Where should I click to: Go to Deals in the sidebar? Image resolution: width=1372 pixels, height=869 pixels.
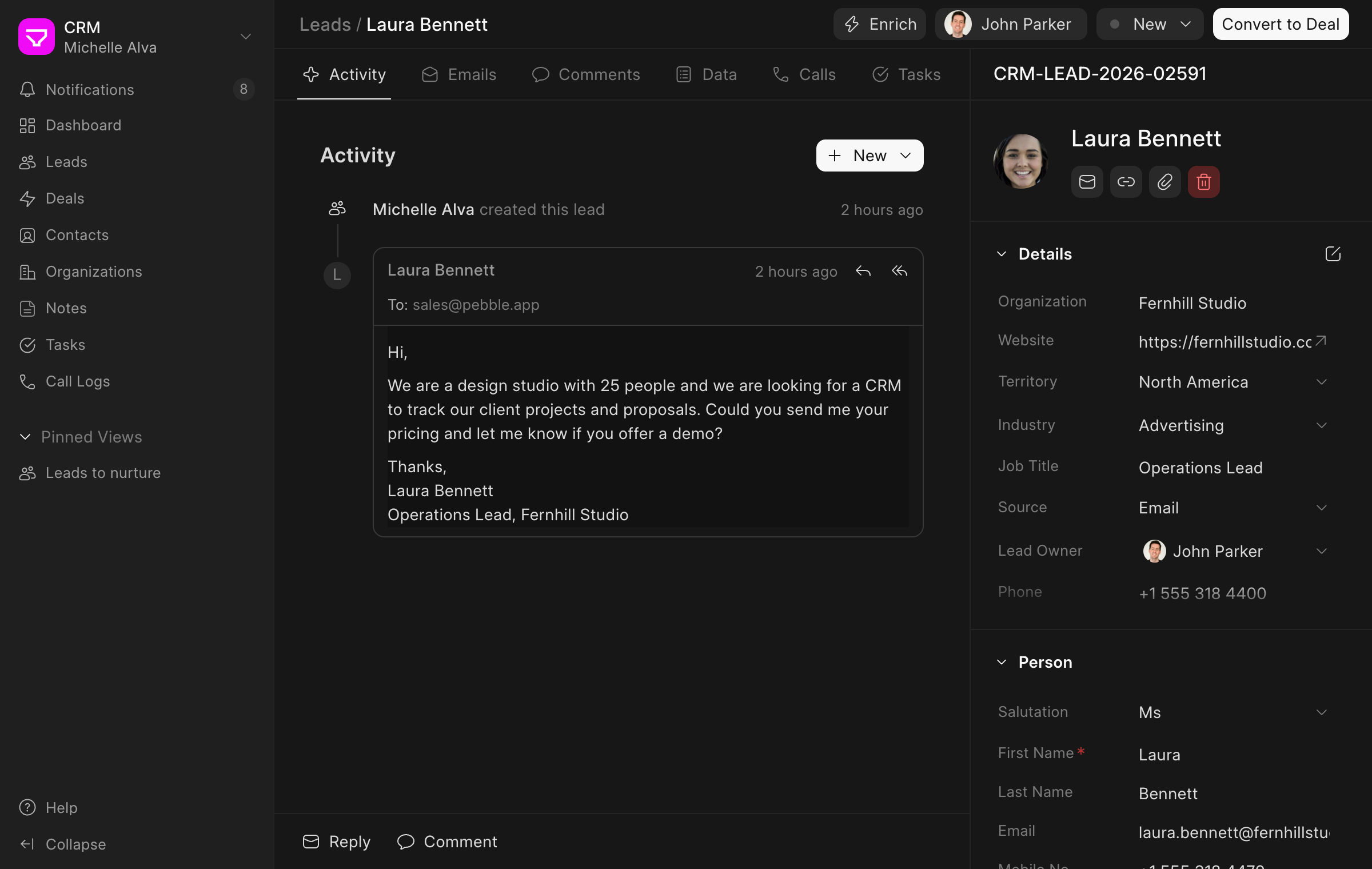(137, 198)
